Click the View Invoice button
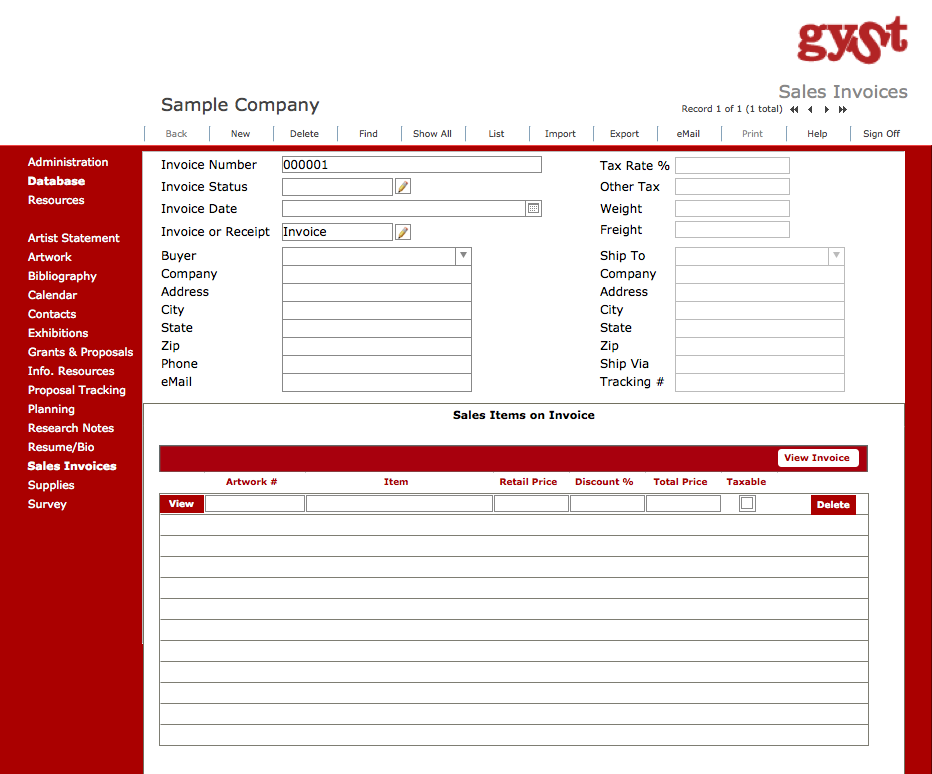932x774 pixels. coord(817,458)
